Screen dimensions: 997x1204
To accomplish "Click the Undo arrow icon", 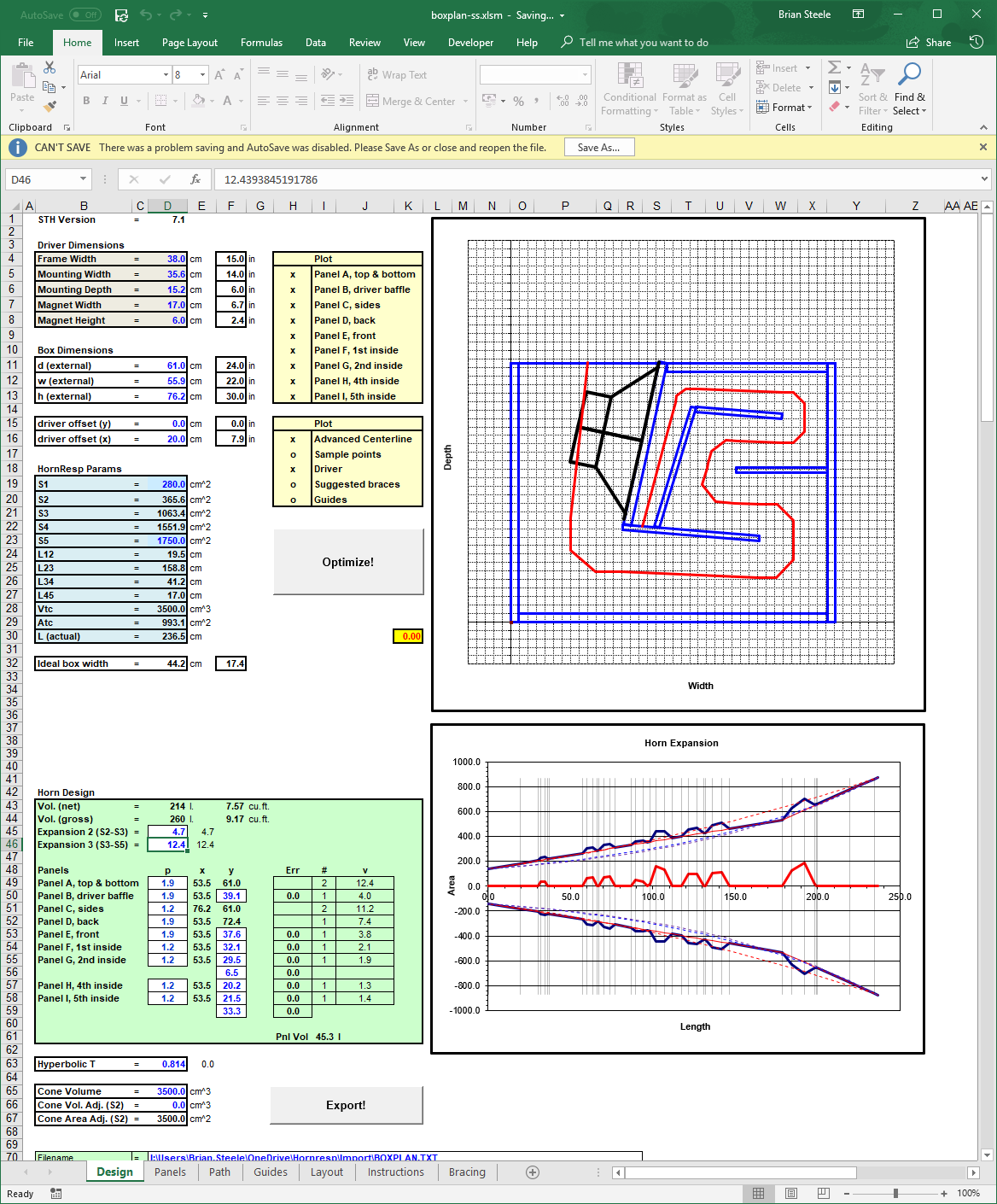I will [x=146, y=15].
